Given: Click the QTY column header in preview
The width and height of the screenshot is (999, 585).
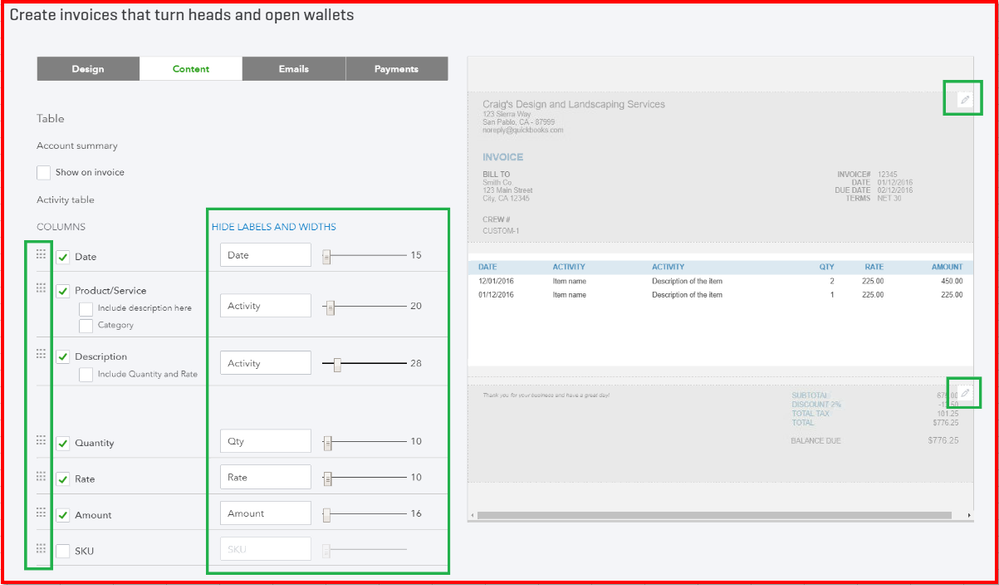Looking at the screenshot, I should pos(826,267).
